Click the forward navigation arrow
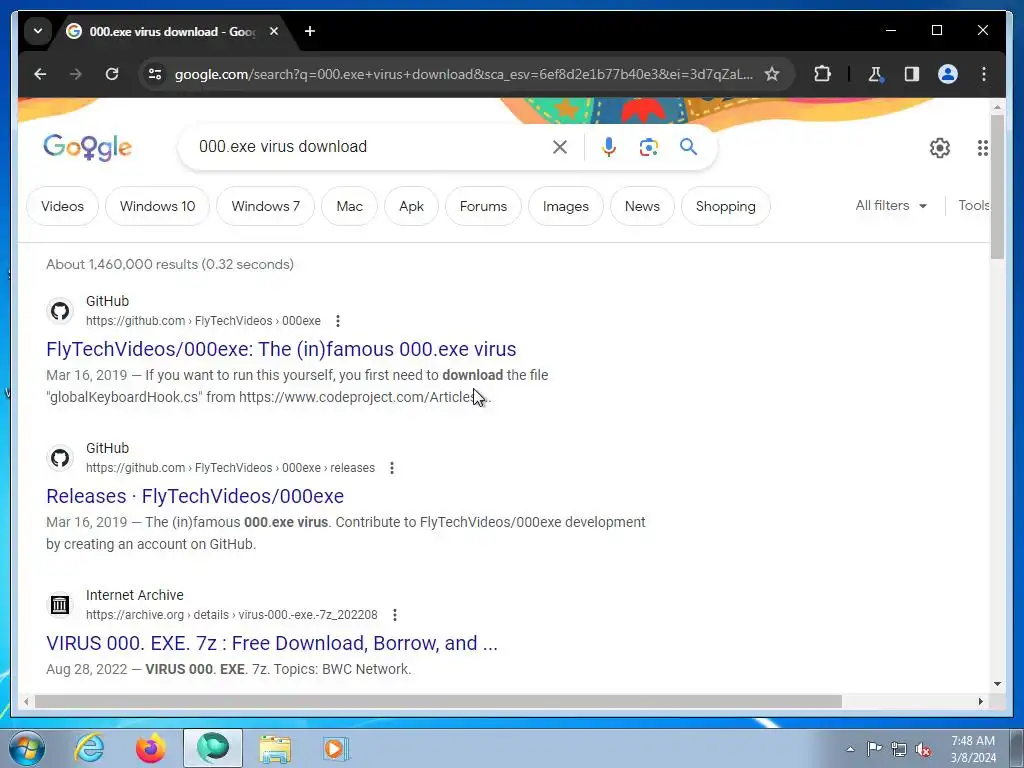The height and width of the screenshot is (768, 1024). pyautogui.click(x=76, y=74)
